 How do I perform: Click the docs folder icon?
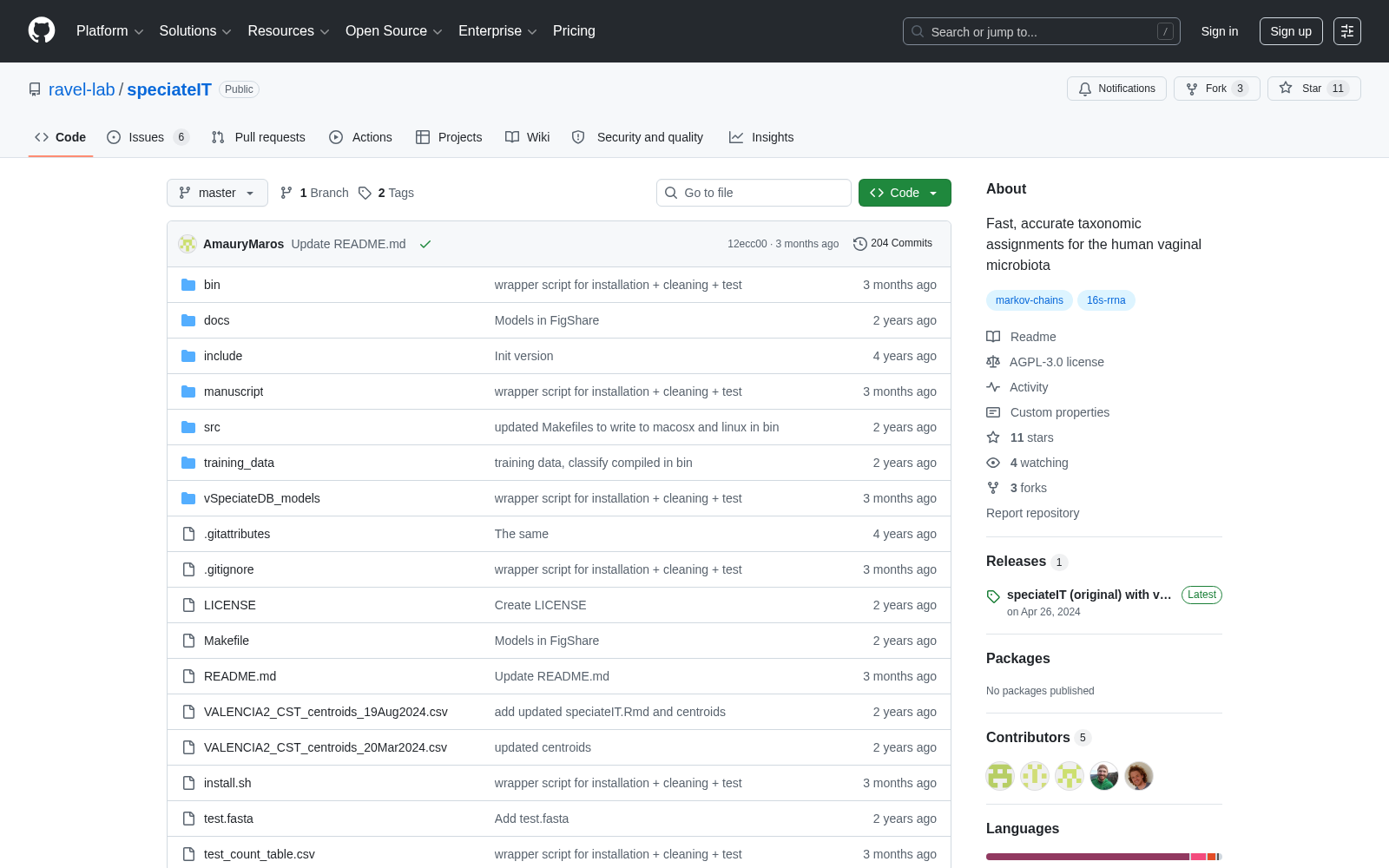tap(188, 320)
